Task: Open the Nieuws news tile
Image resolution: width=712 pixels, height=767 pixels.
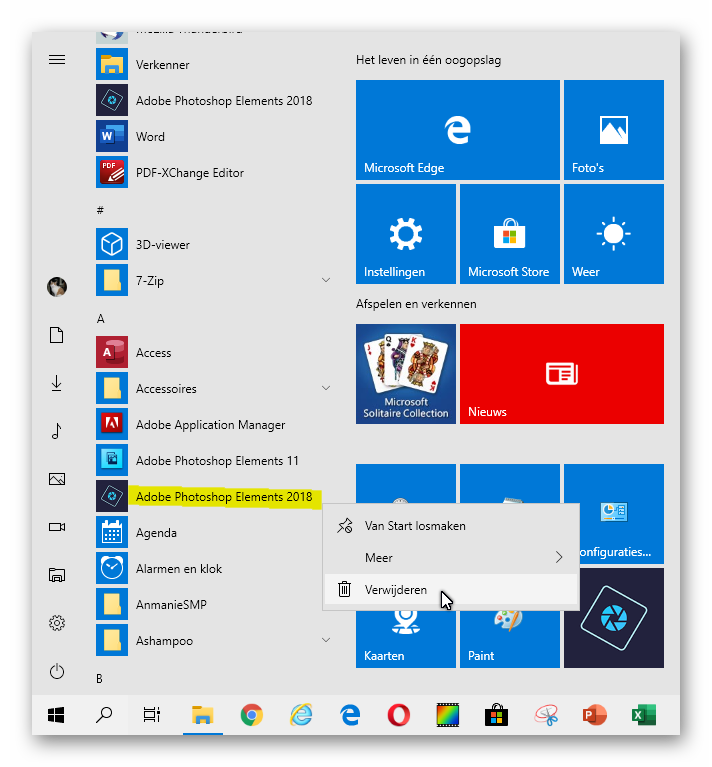Action: (x=561, y=374)
